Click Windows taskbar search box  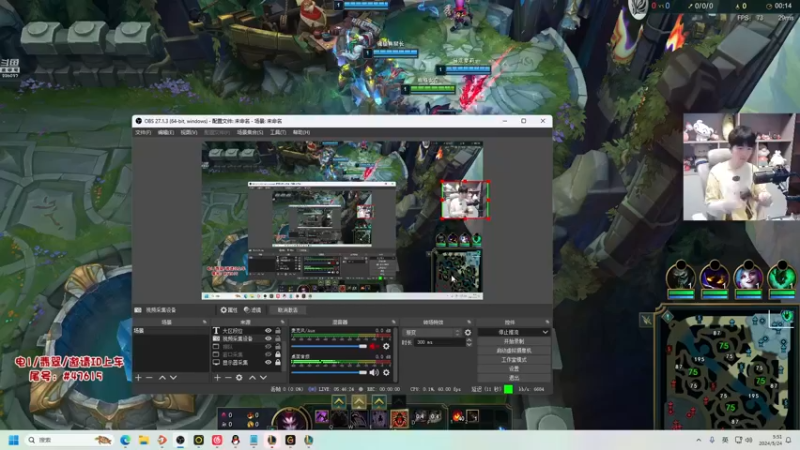click(69, 440)
